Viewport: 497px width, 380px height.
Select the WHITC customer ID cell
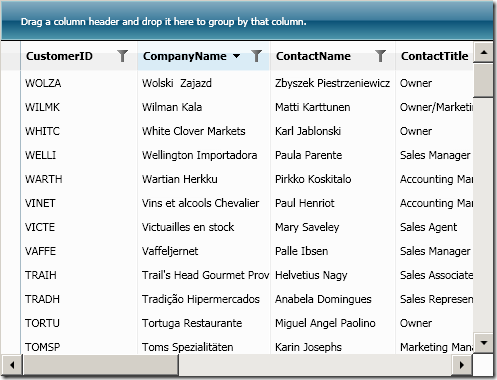pos(79,131)
